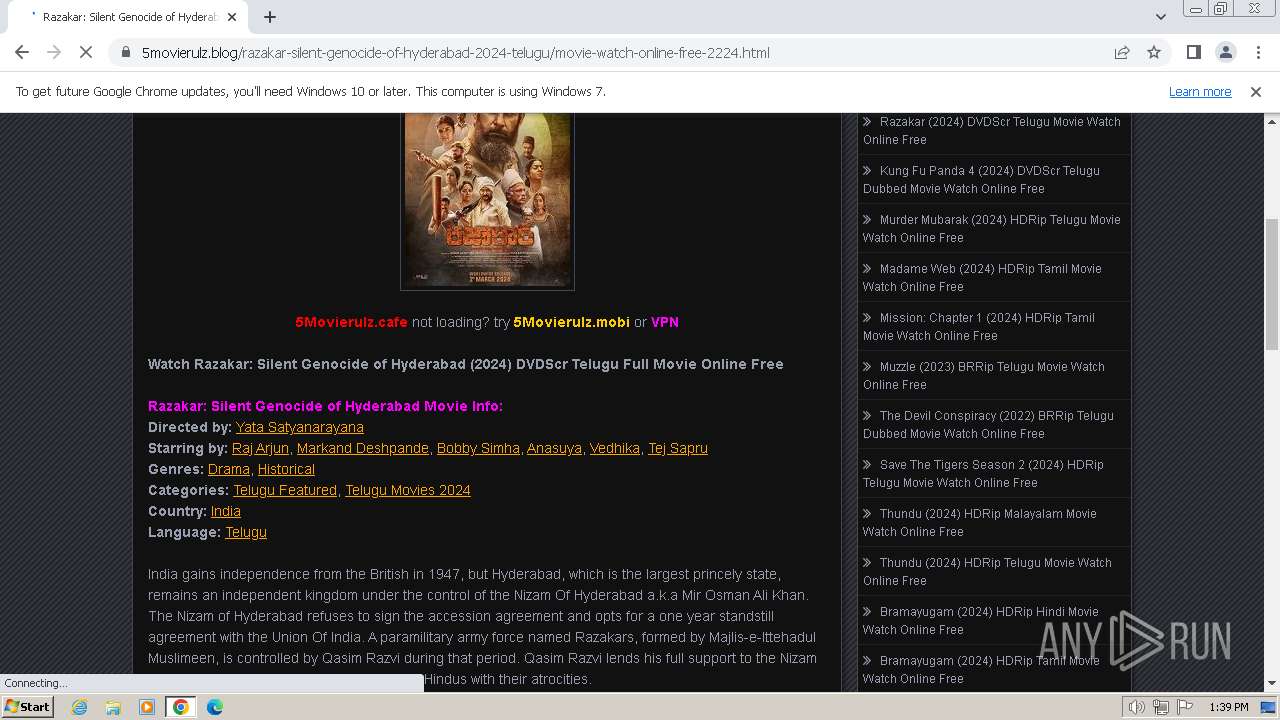1280x720 pixels.
Task: Bookmark this page with star icon
Action: click(1154, 52)
